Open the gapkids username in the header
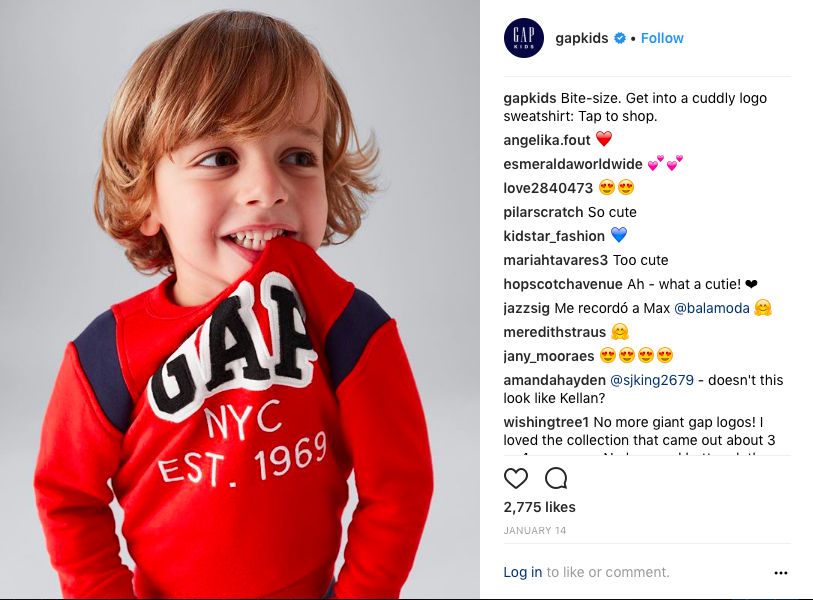The image size is (813, 600). [x=582, y=38]
